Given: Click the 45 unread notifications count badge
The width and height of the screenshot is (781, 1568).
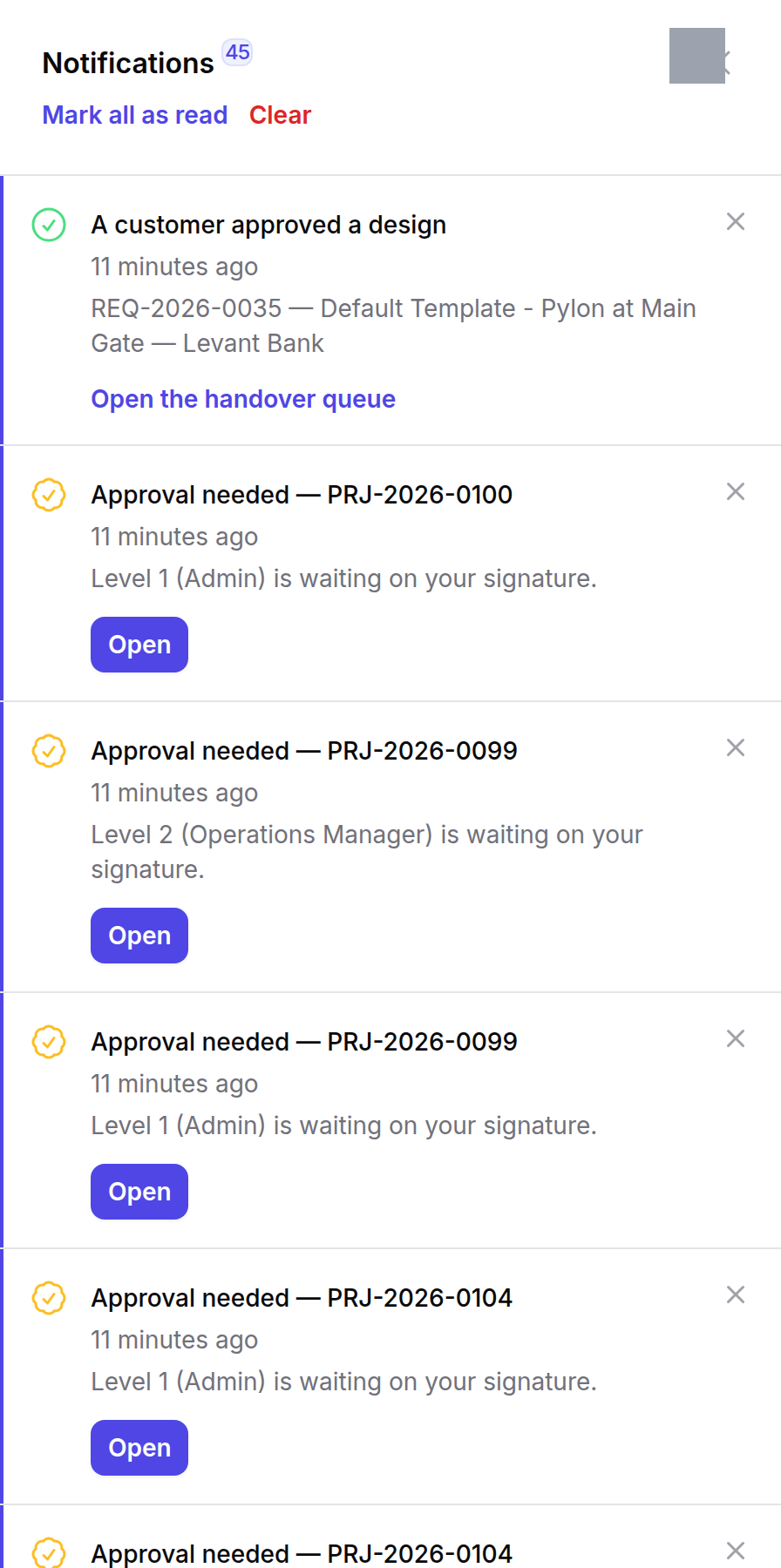Looking at the screenshot, I should 238,52.
